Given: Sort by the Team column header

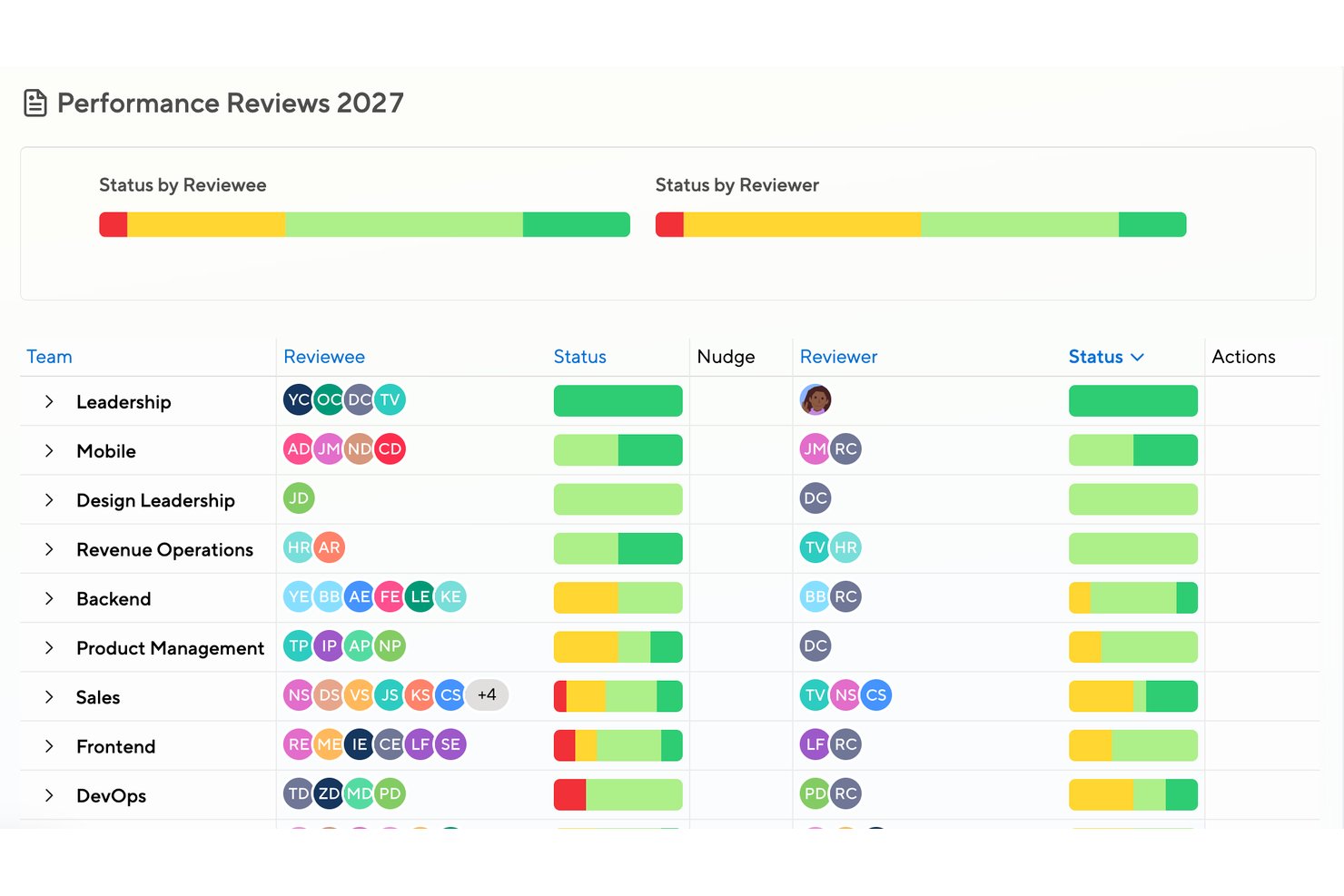Looking at the screenshot, I should [x=49, y=357].
